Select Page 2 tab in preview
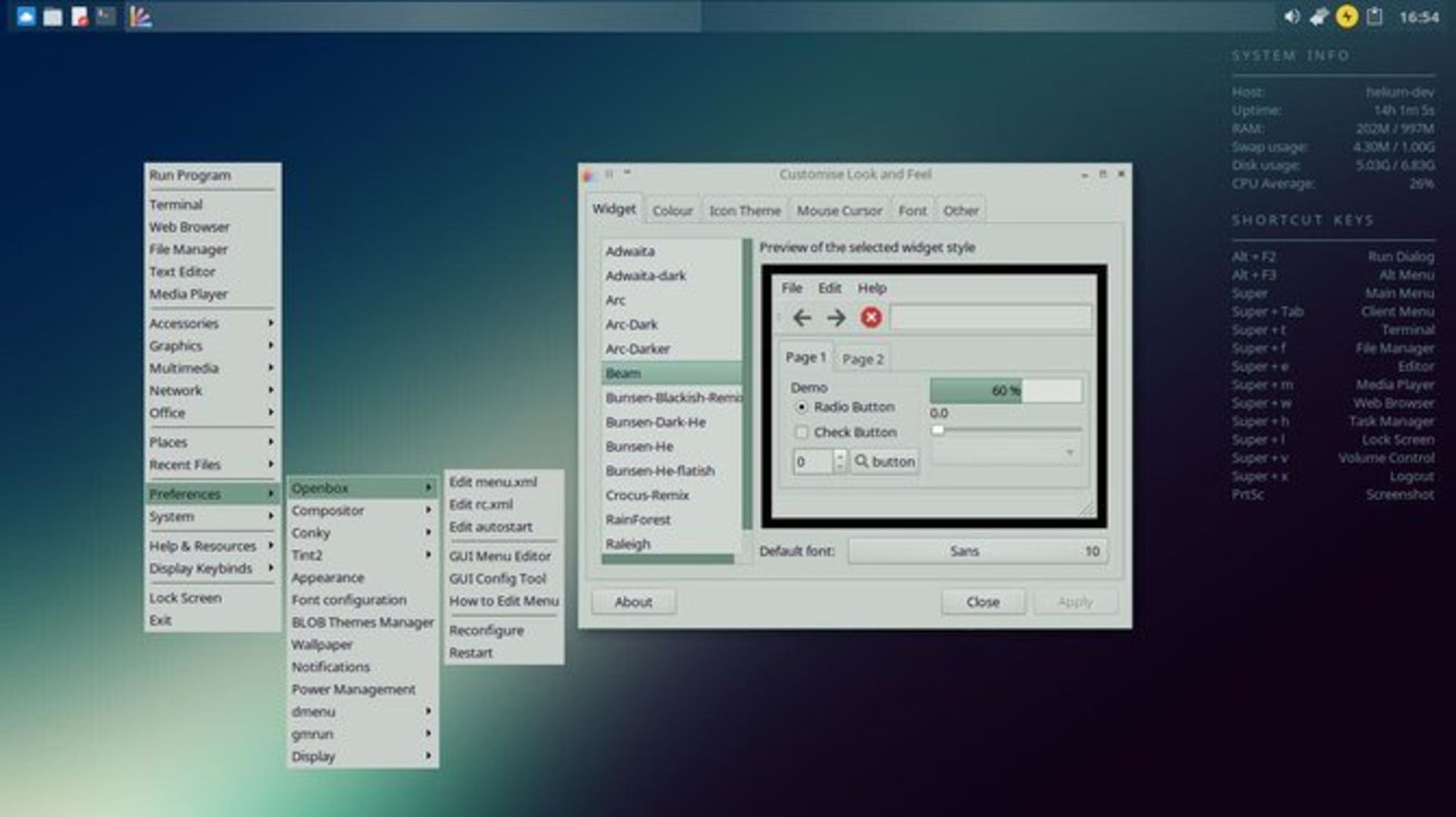This screenshot has height=817, width=1456. pyautogui.click(x=863, y=360)
